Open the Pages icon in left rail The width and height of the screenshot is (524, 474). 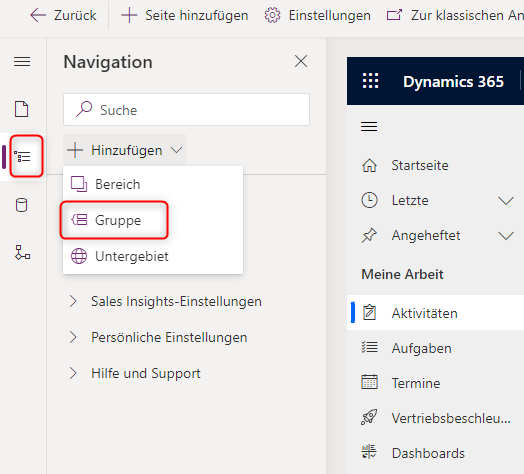22,109
